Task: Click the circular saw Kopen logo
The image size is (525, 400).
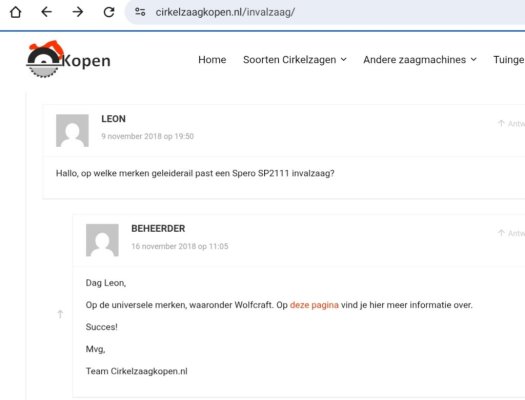Action: (68, 59)
